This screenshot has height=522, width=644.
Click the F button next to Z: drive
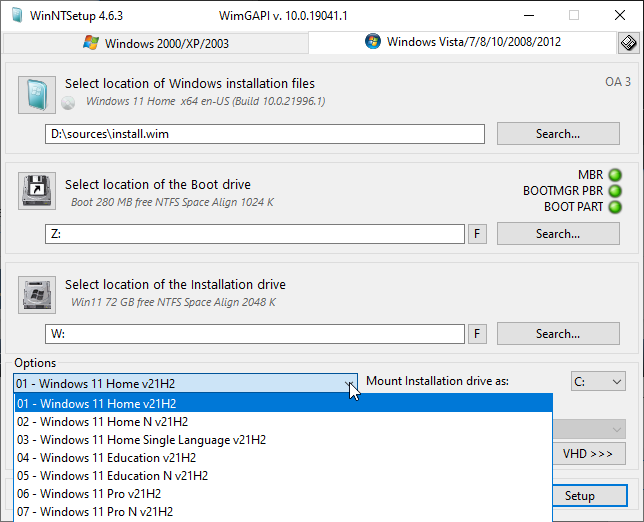tap(477, 234)
